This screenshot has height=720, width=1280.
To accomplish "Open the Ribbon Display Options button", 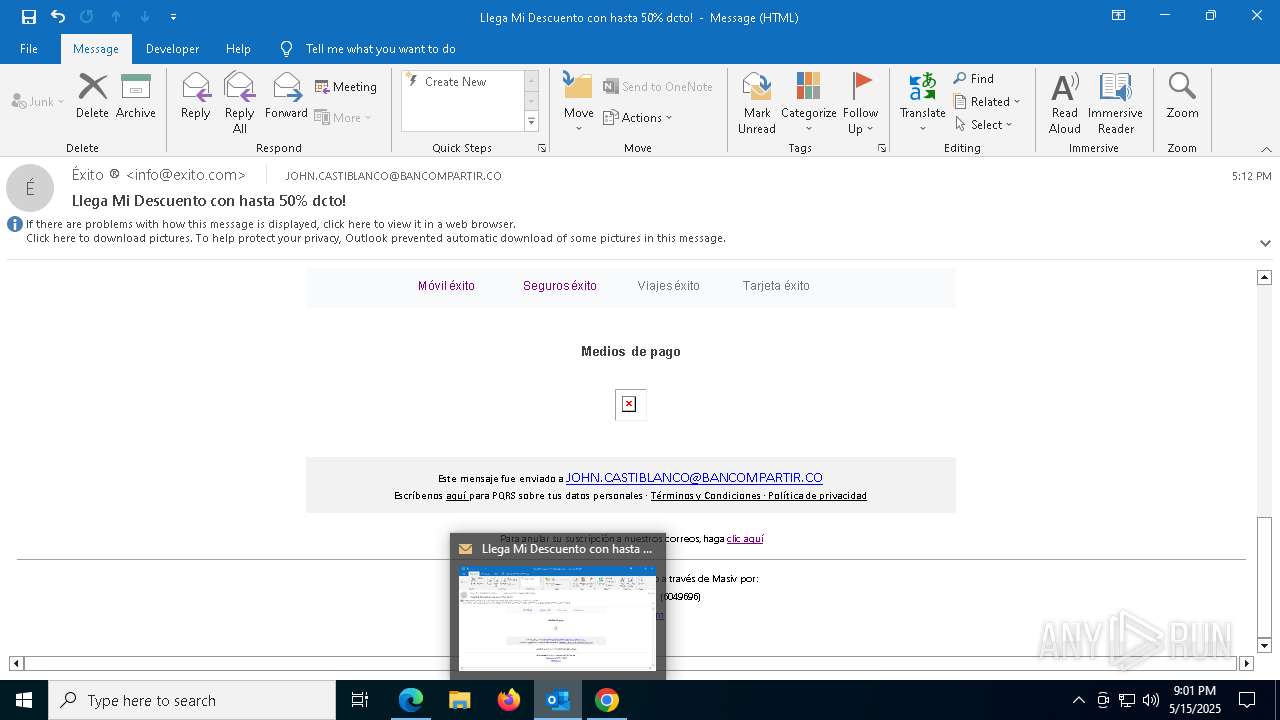I will 1119,16.
